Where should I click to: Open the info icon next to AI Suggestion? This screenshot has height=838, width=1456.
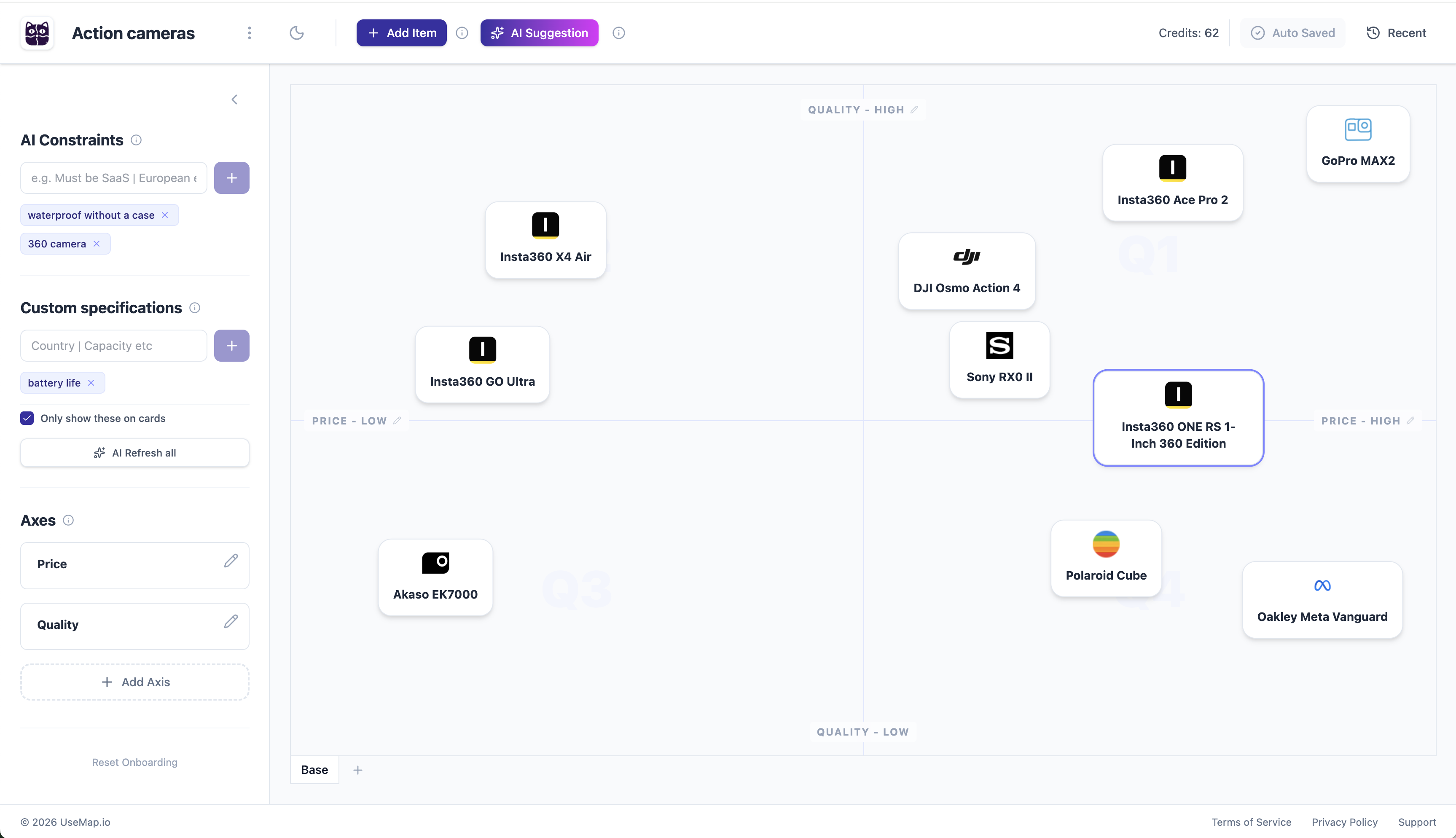(x=619, y=33)
